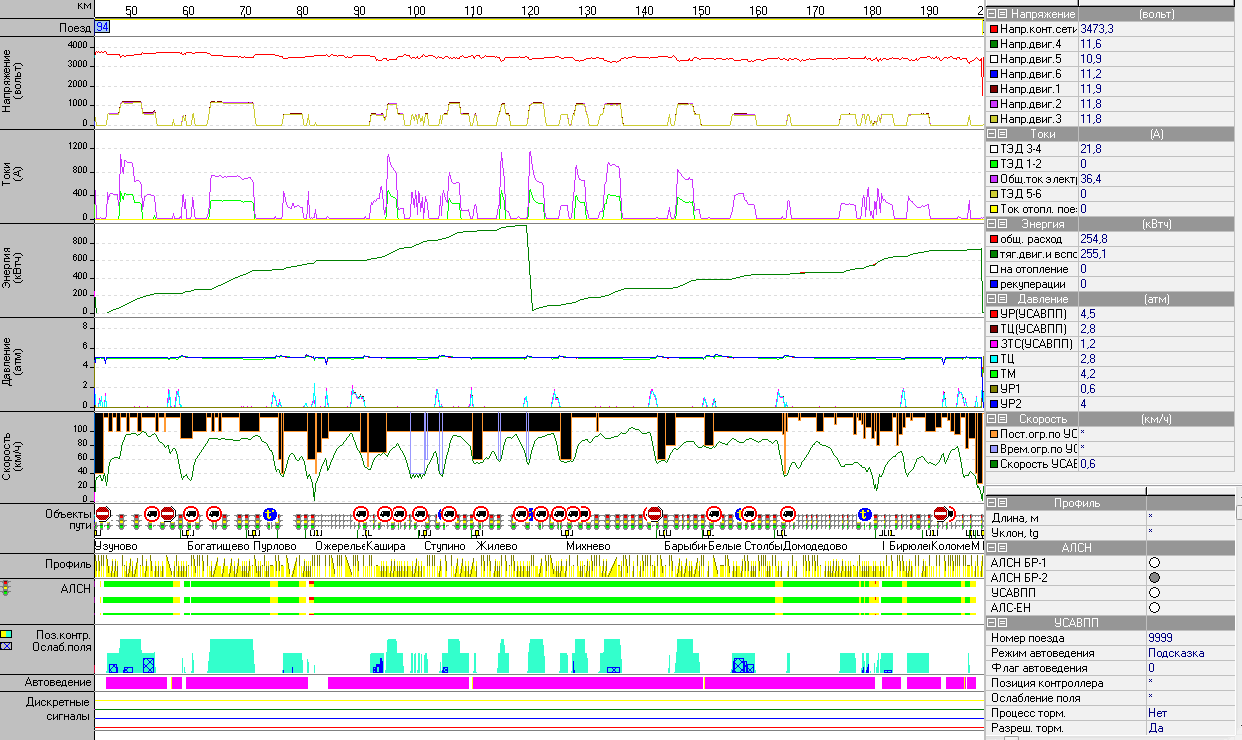Screen dimensions: 1242x740
Task: Collapse the Токи parameter group
Action: tap(991, 133)
